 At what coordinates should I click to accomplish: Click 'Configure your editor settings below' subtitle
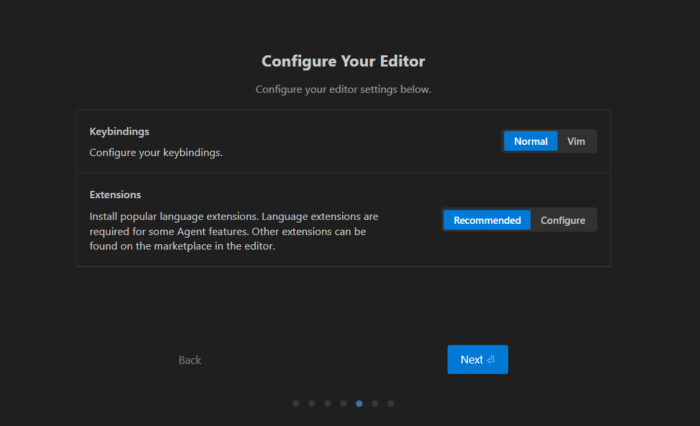343,89
